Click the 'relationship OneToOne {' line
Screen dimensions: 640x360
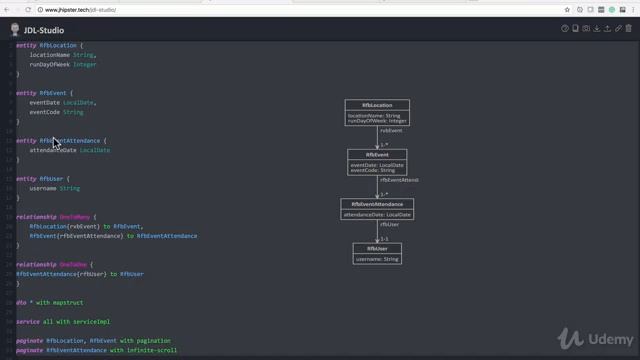pos(55,264)
